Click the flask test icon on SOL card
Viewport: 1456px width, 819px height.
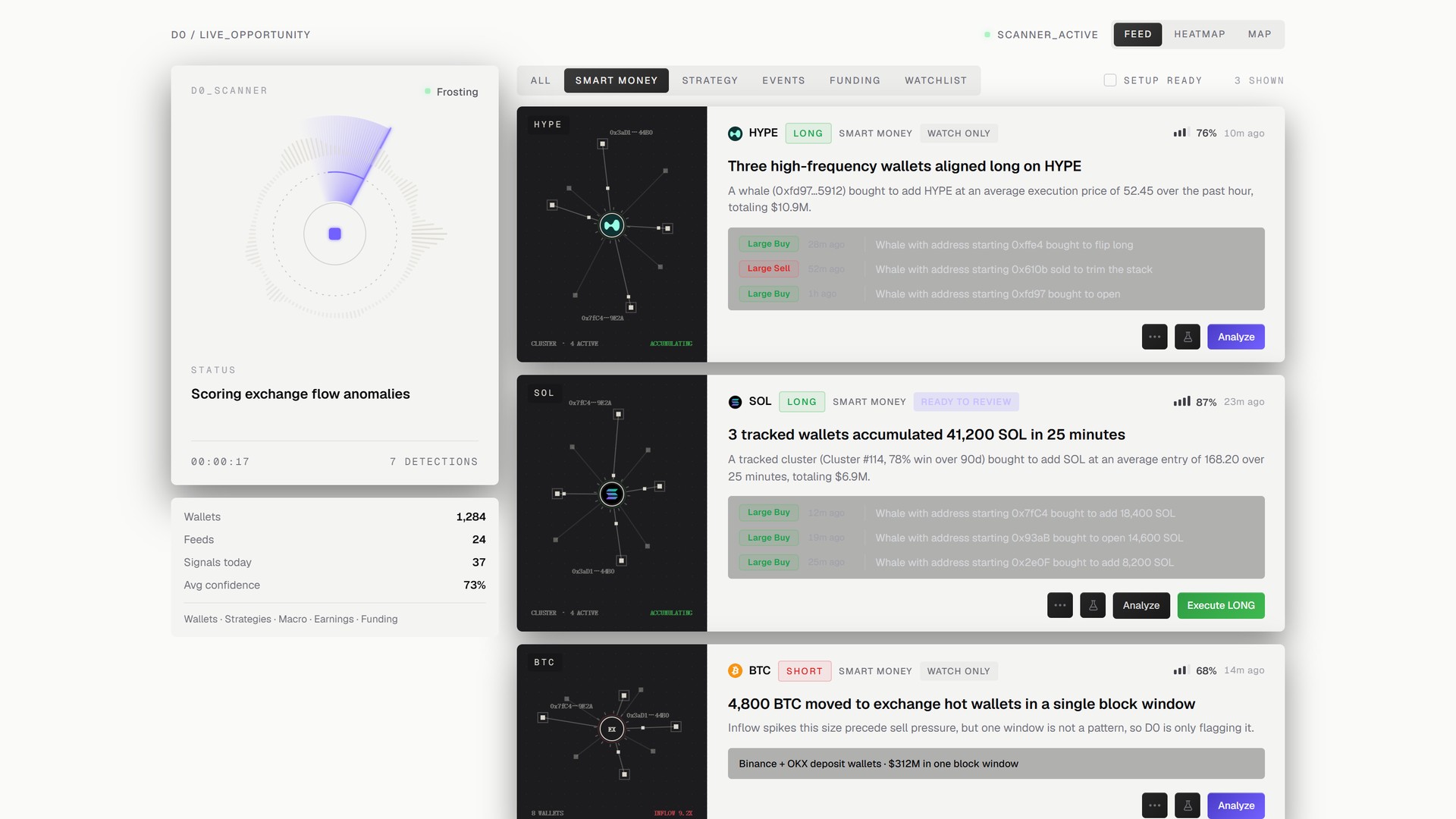click(1093, 605)
